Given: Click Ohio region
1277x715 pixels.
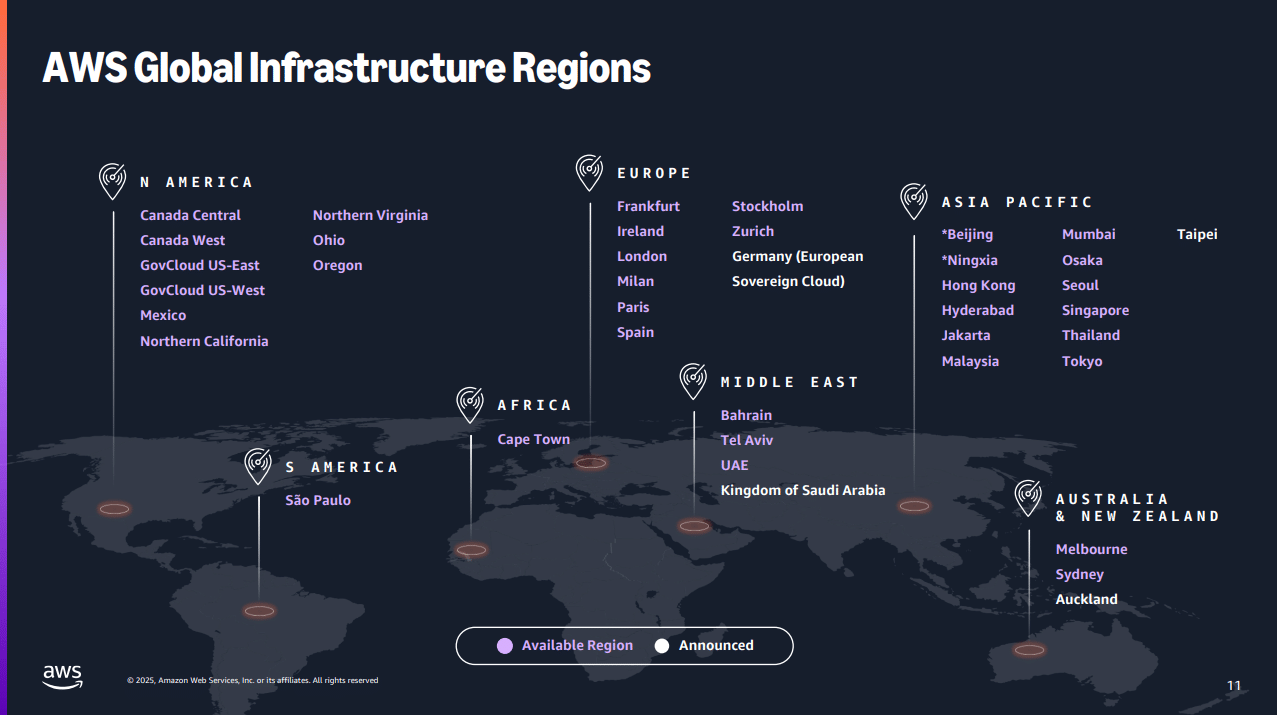Looking at the screenshot, I should pyautogui.click(x=328, y=240).
